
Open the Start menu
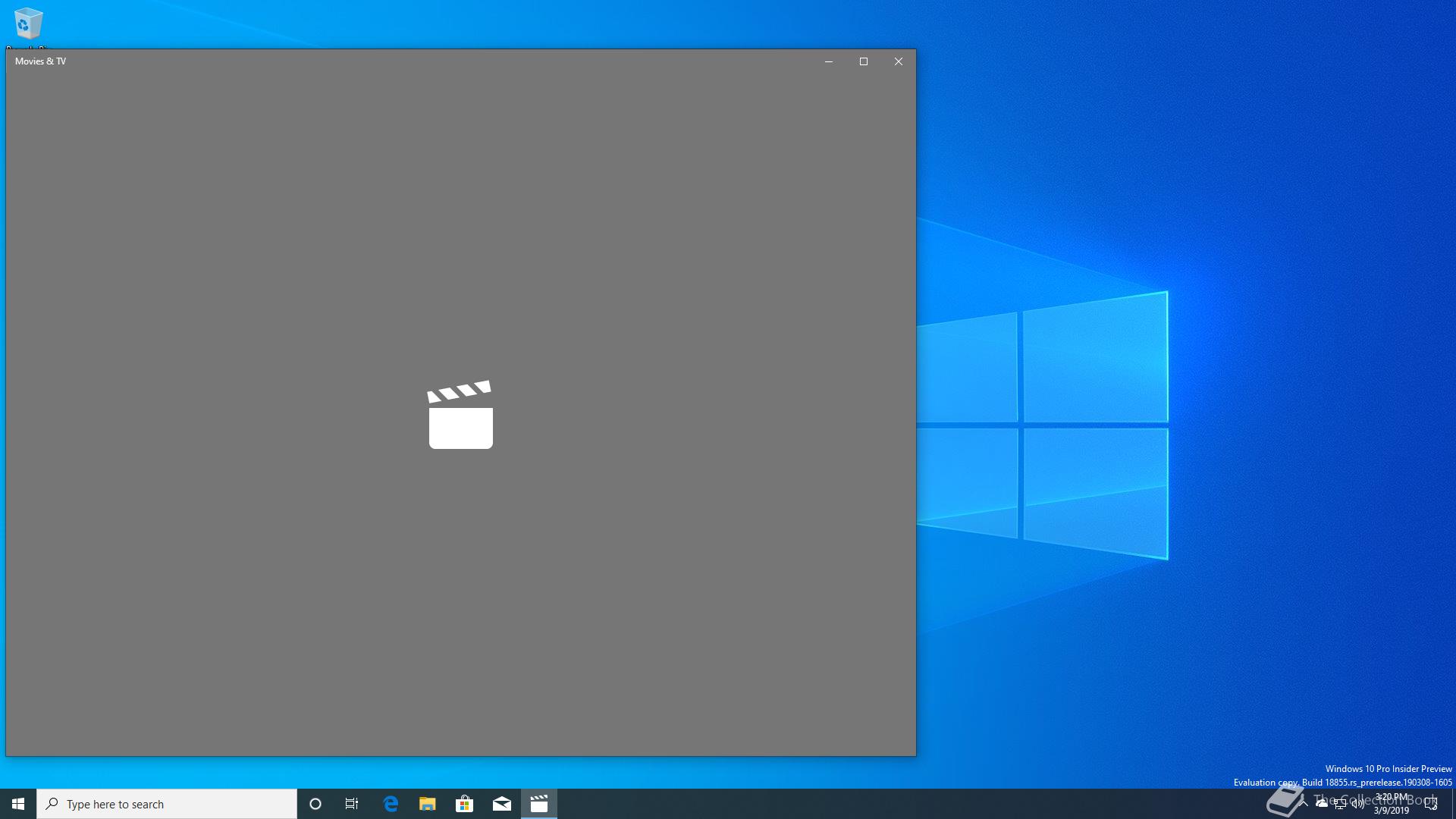pyautogui.click(x=18, y=804)
